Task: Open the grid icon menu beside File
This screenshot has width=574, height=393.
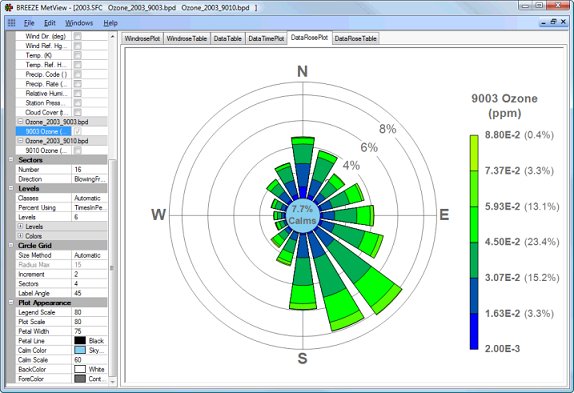Action: click(11, 23)
